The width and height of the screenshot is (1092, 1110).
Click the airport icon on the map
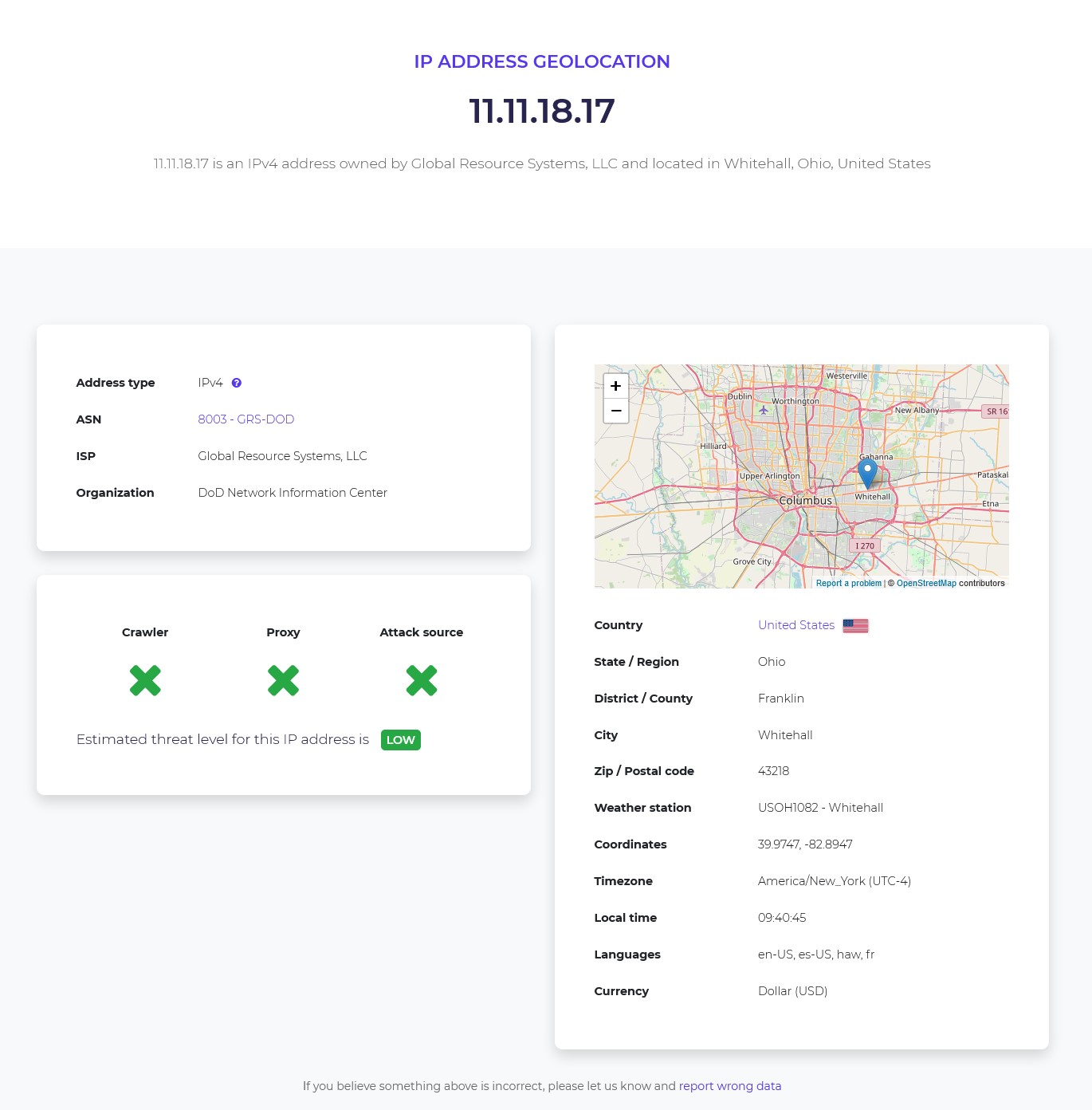(x=764, y=410)
